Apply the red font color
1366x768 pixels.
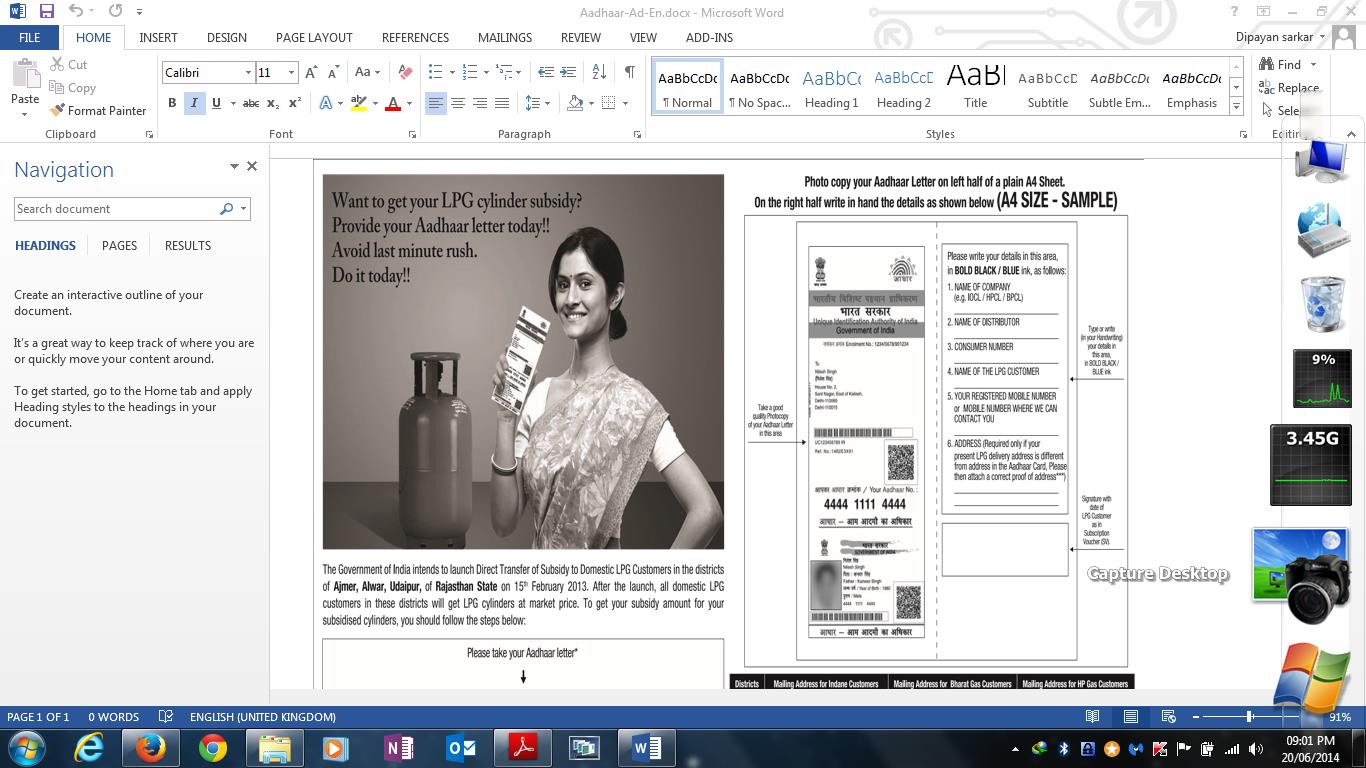393,103
